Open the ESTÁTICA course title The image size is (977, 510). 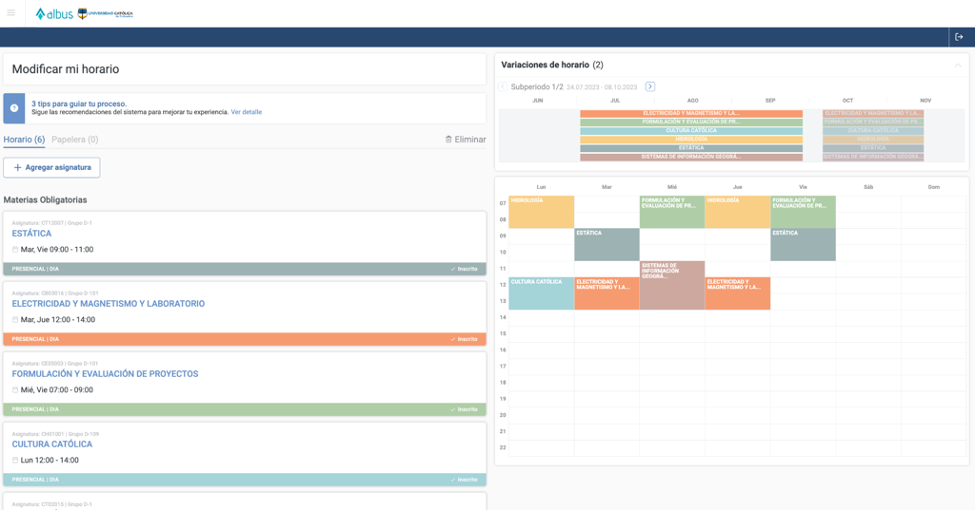(32, 234)
